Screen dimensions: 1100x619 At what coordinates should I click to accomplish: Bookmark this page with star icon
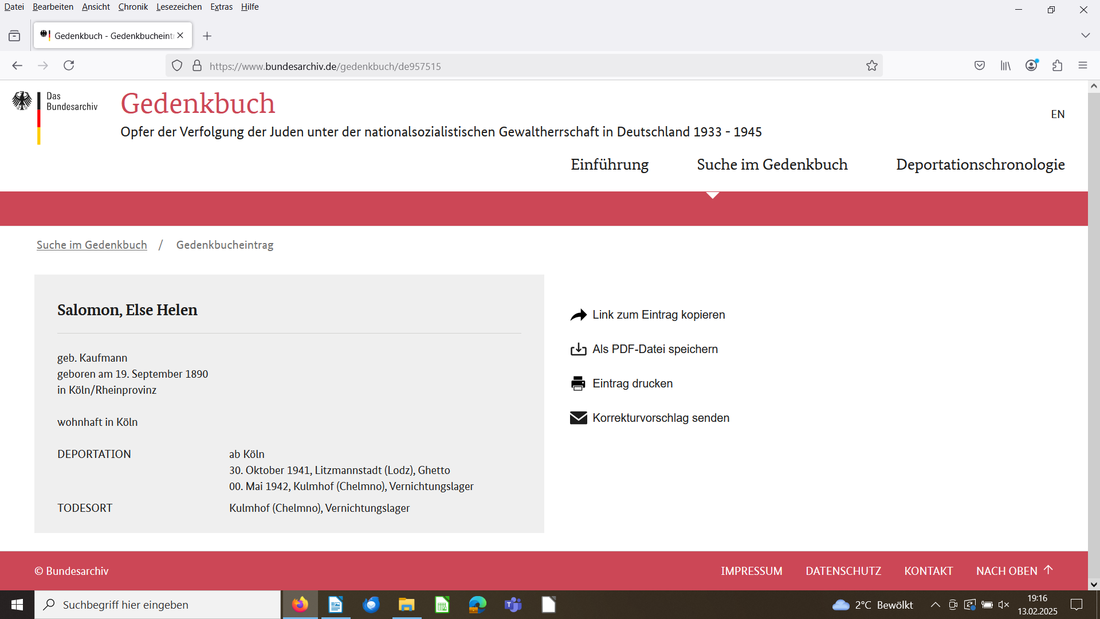(871, 65)
